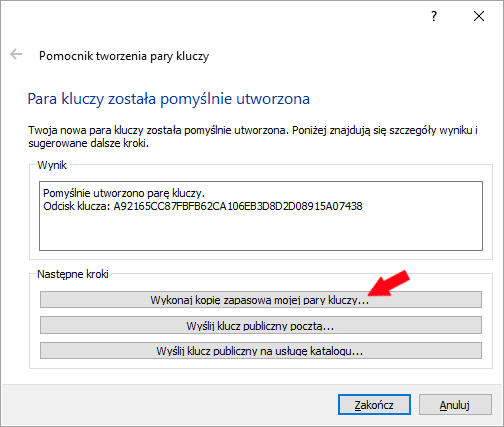Click the wizard title 'Pomocnik tworzenia pary kluczy'
The width and height of the screenshot is (504, 427).
point(124,56)
